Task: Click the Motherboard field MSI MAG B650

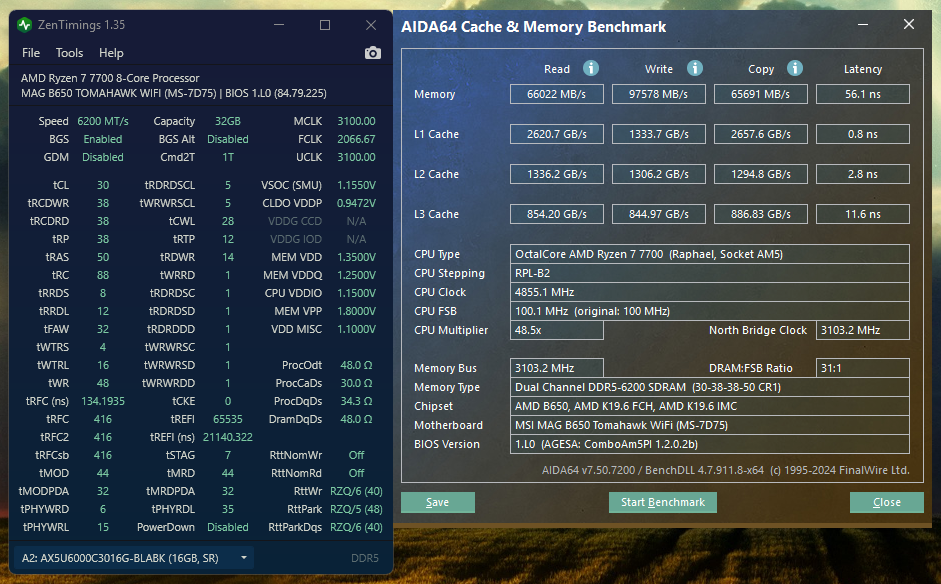Action: coord(710,425)
